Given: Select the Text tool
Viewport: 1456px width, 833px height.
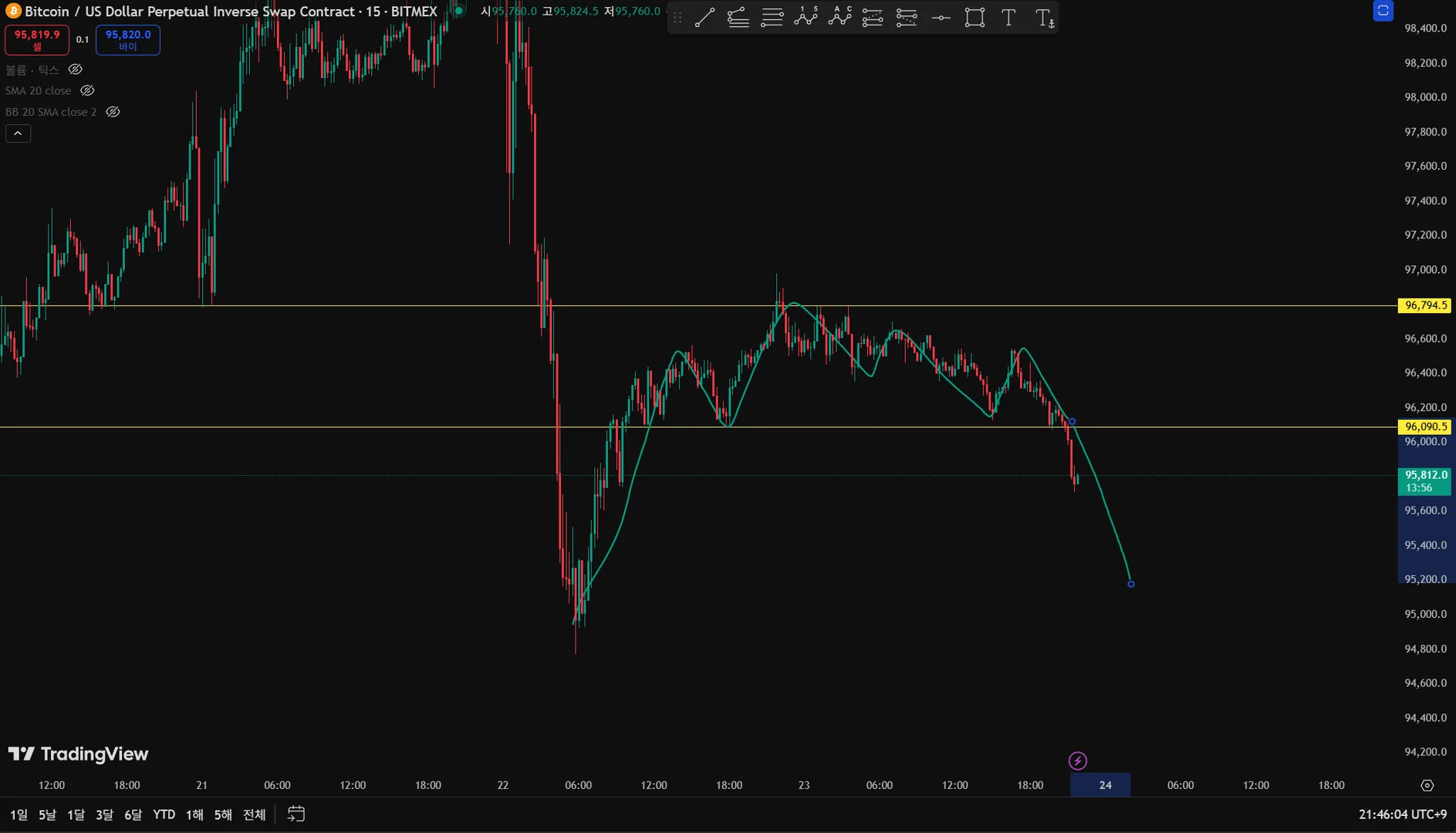Looking at the screenshot, I should coord(1008,17).
